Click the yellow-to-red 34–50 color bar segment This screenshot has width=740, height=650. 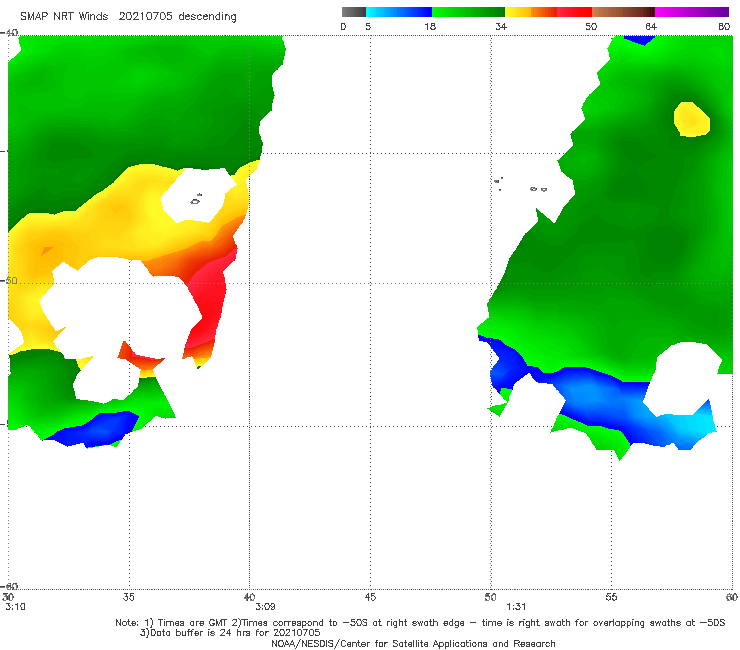tap(548, 12)
